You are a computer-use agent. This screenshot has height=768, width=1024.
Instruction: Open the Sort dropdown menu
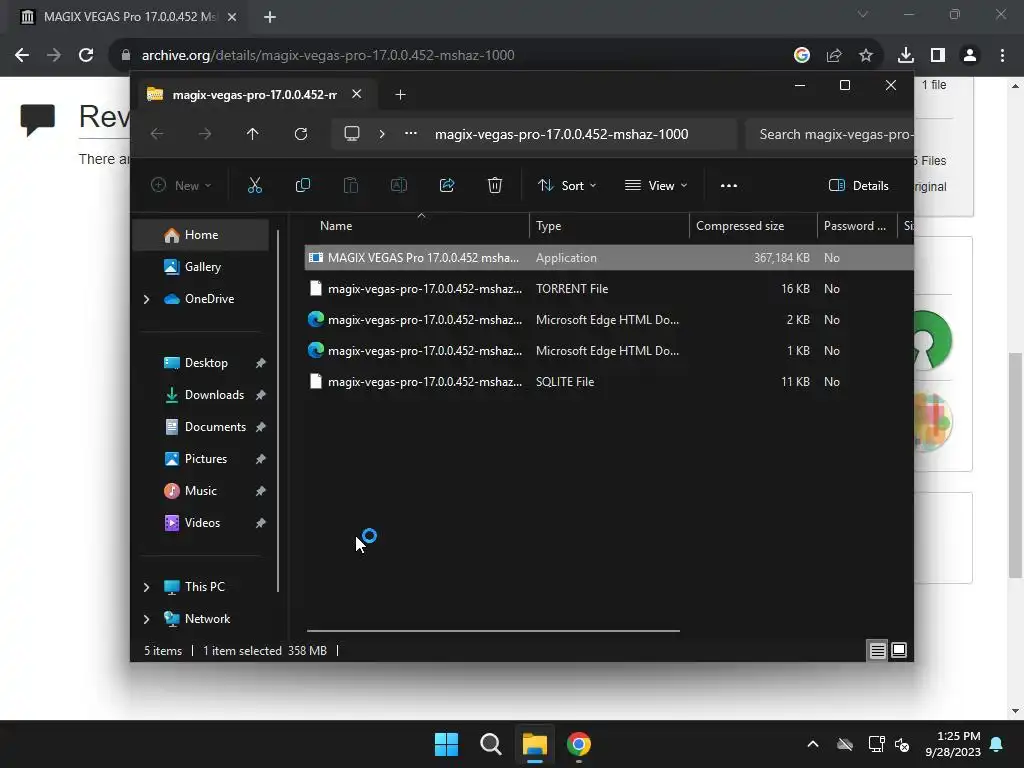[x=567, y=185]
